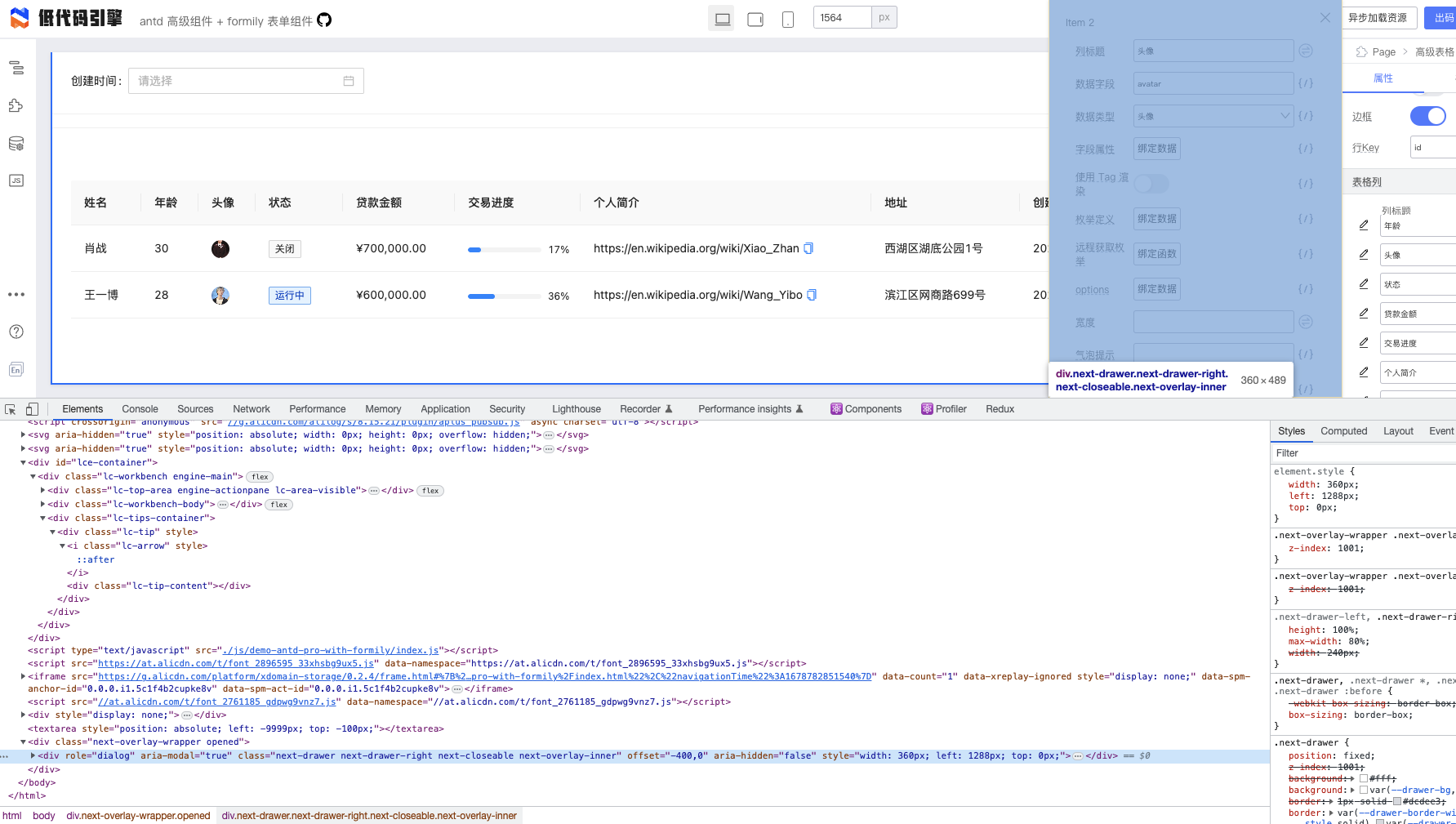Click setter switch icon beside 列标题 field
1456x824 pixels.
click(x=1306, y=51)
